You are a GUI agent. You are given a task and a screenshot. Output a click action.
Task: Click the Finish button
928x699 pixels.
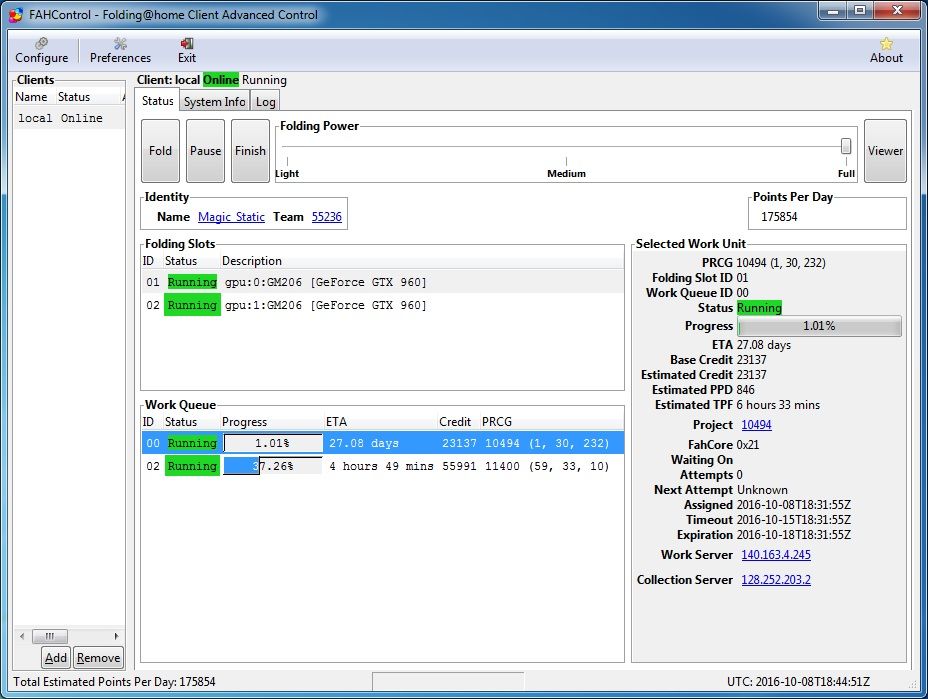pyautogui.click(x=250, y=151)
